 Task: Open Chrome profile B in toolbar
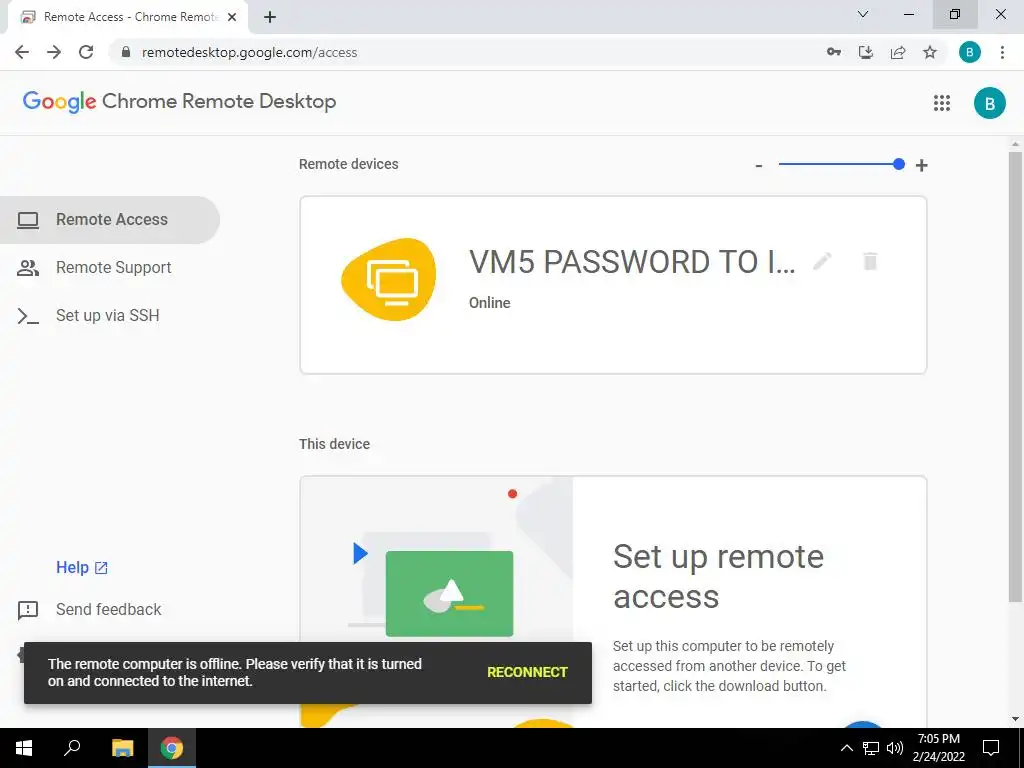pyautogui.click(x=970, y=52)
